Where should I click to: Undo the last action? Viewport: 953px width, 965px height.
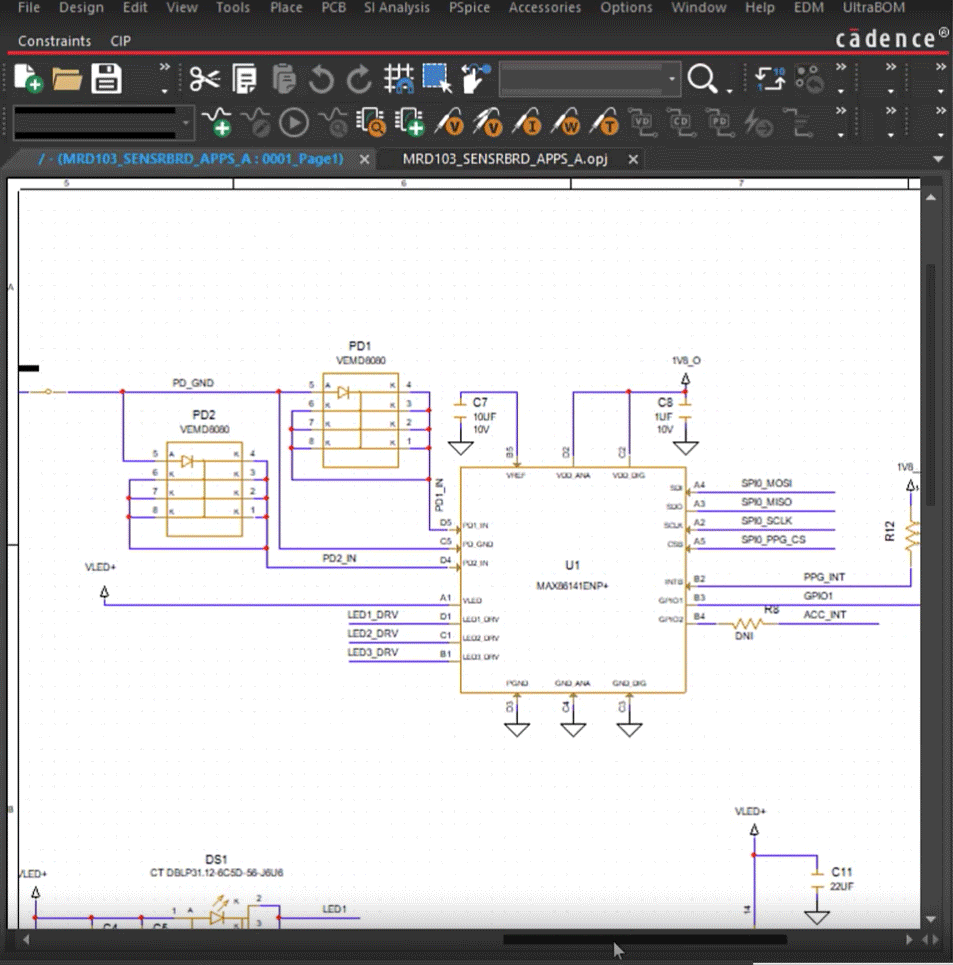pos(321,79)
